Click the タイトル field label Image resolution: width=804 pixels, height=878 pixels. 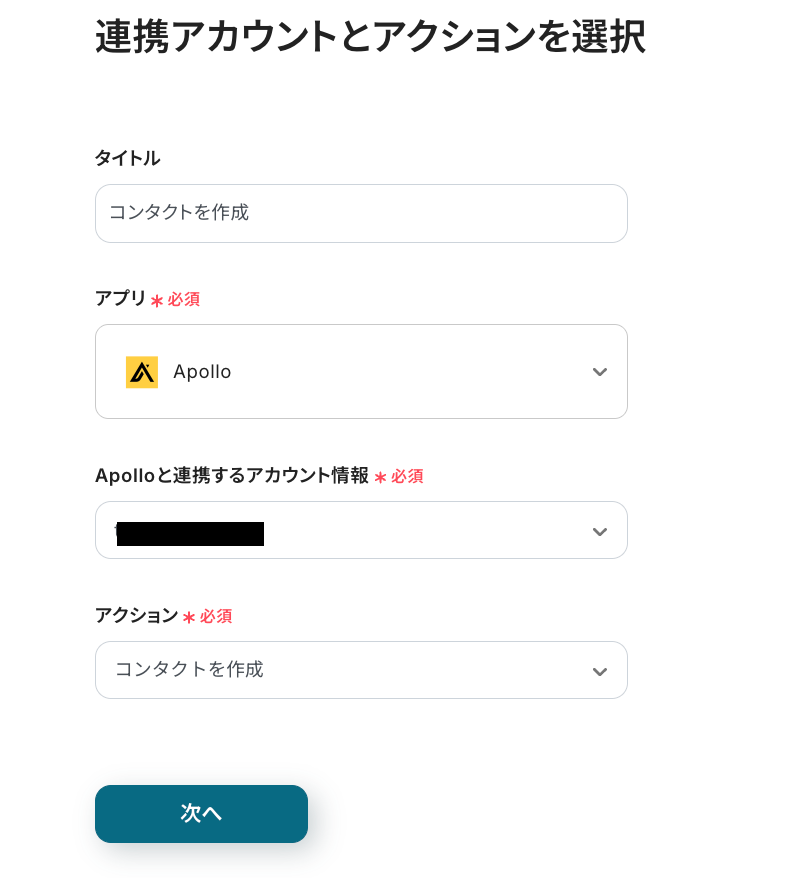(127, 158)
